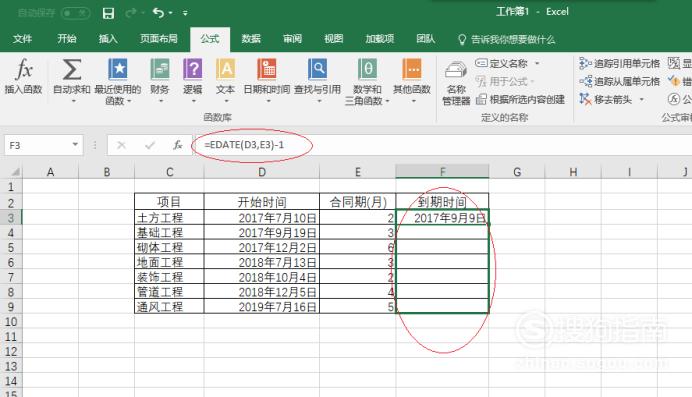Viewport: 692px width, 397px height.
Task: Switch to the View tab
Action: point(334,39)
